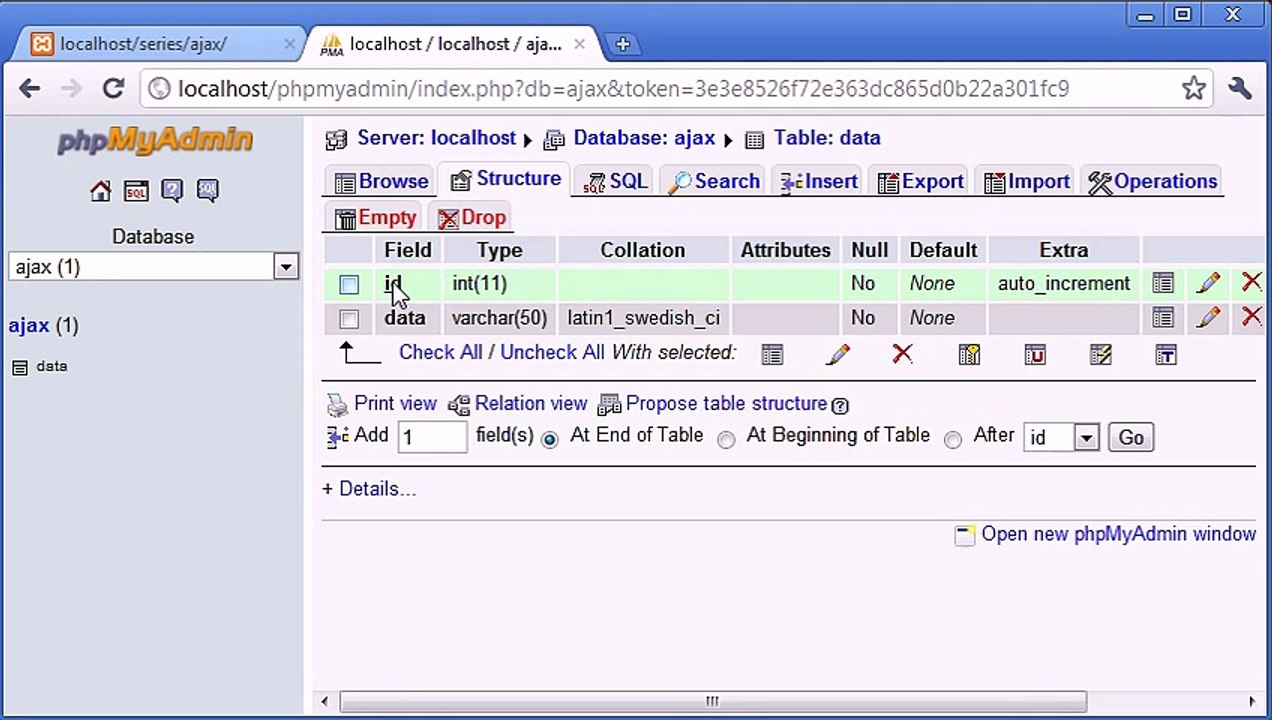Open the After field dropdown showing id
This screenshot has width=1272, height=720.
pos(1061,438)
